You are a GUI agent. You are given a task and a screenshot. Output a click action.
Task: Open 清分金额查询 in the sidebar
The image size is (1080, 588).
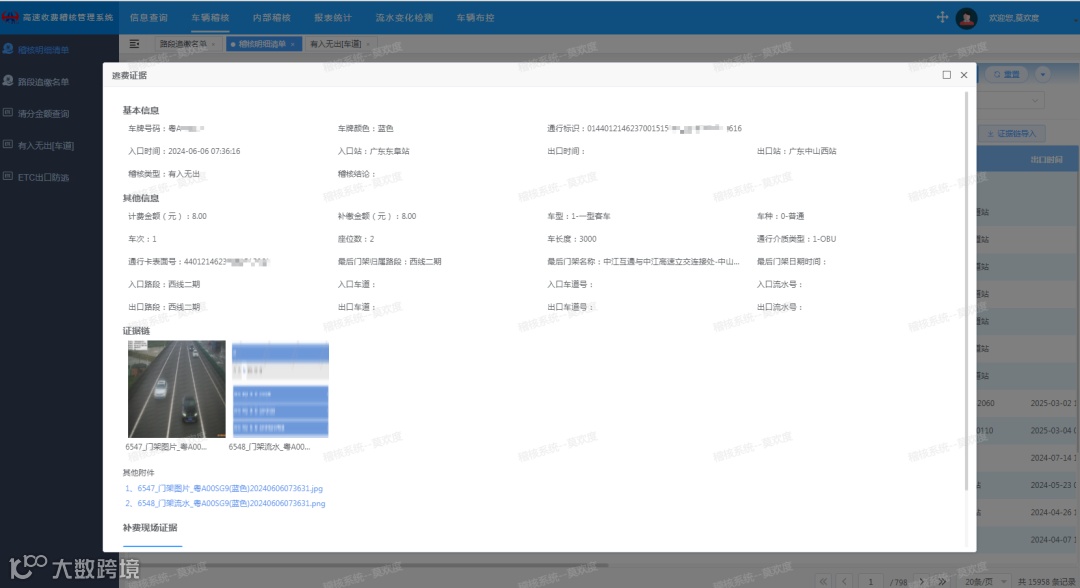coord(43,114)
